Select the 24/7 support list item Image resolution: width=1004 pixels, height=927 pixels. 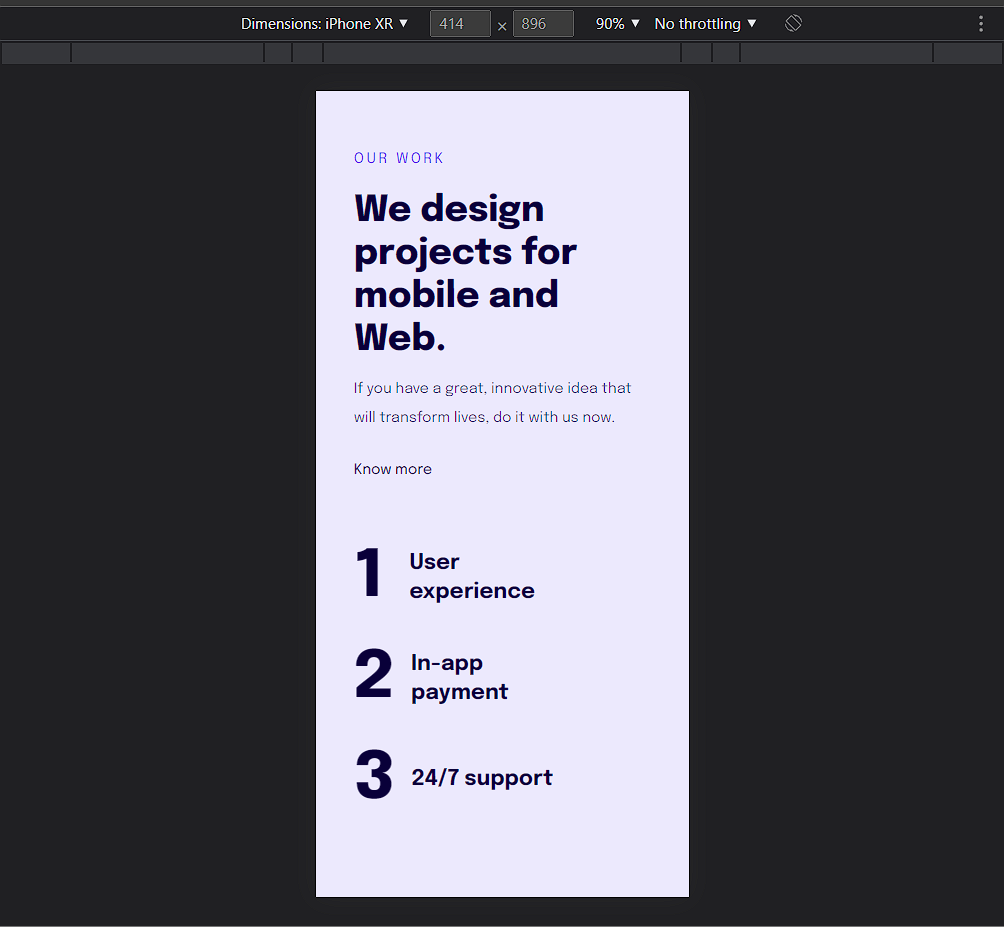coord(481,777)
